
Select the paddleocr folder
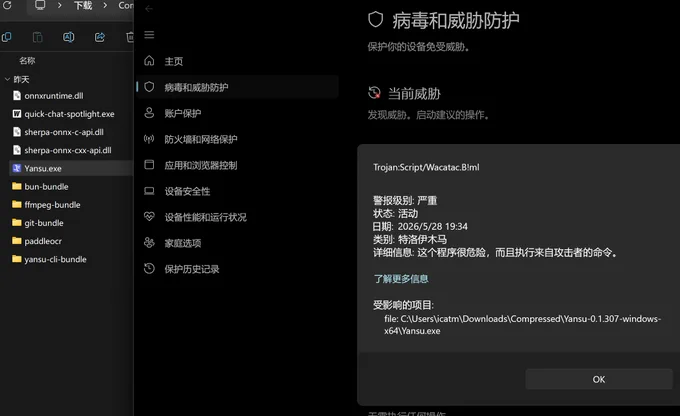[43, 241]
